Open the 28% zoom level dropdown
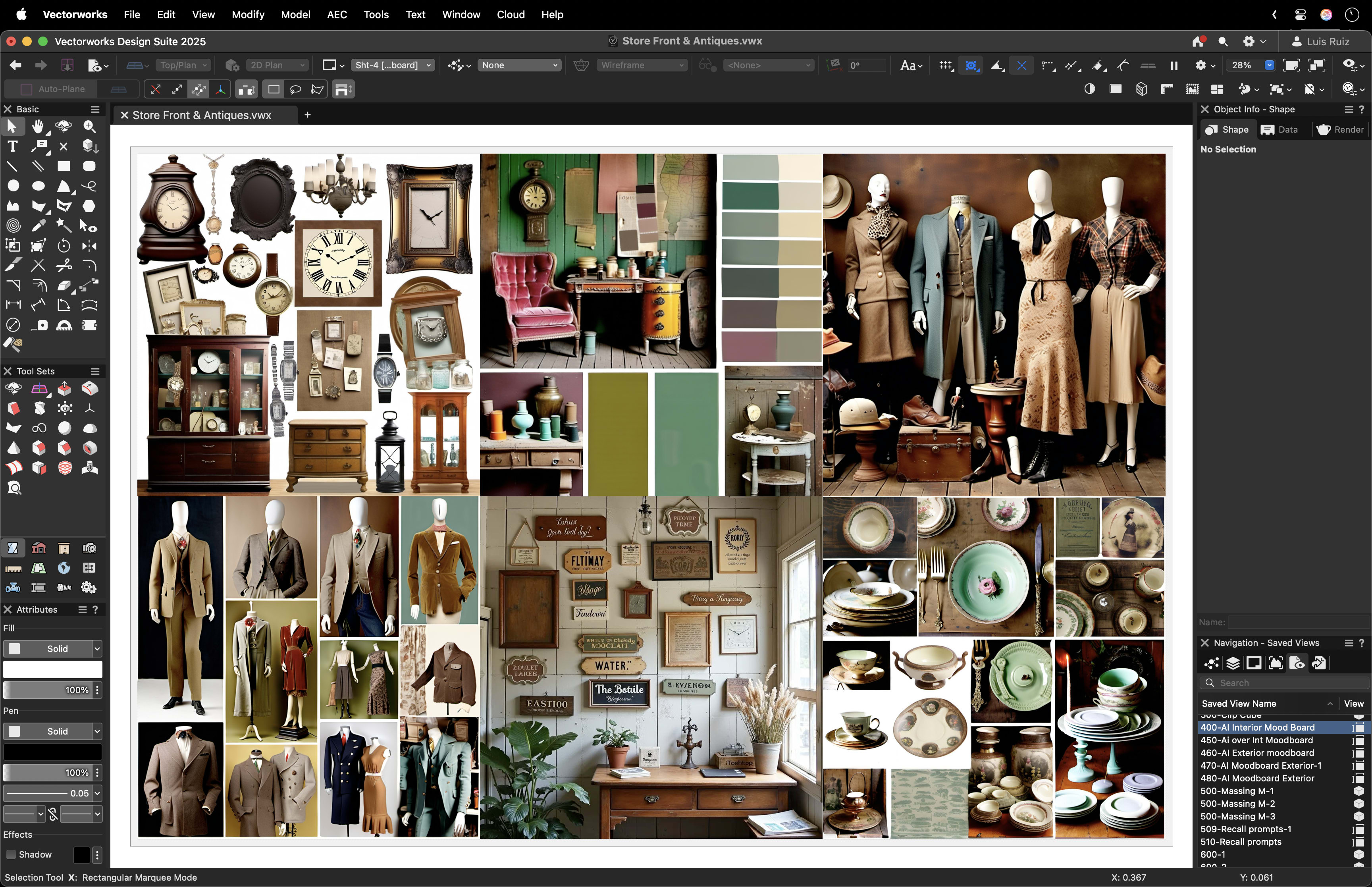 1269,65
